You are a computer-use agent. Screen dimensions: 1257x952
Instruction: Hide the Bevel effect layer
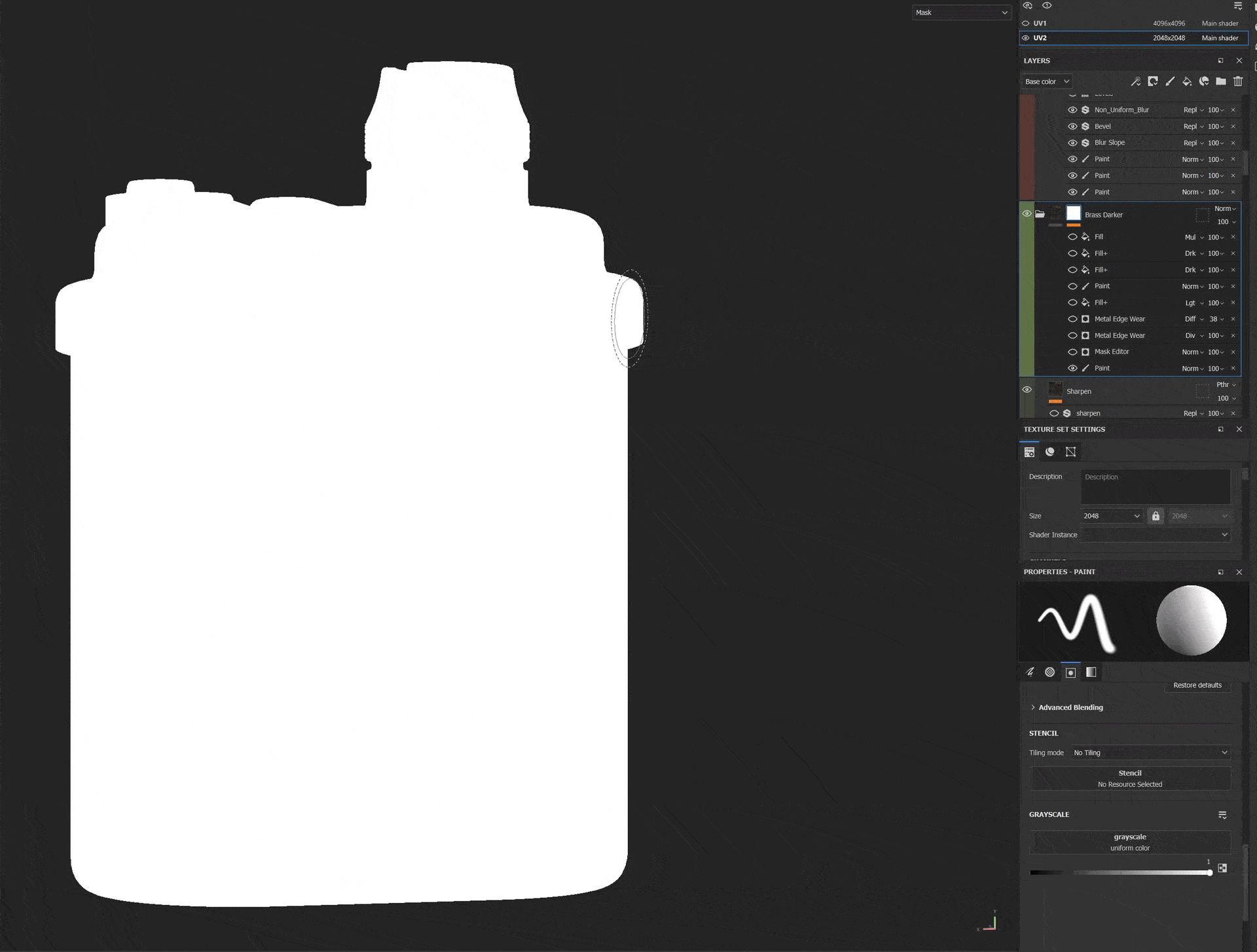(x=1072, y=126)
